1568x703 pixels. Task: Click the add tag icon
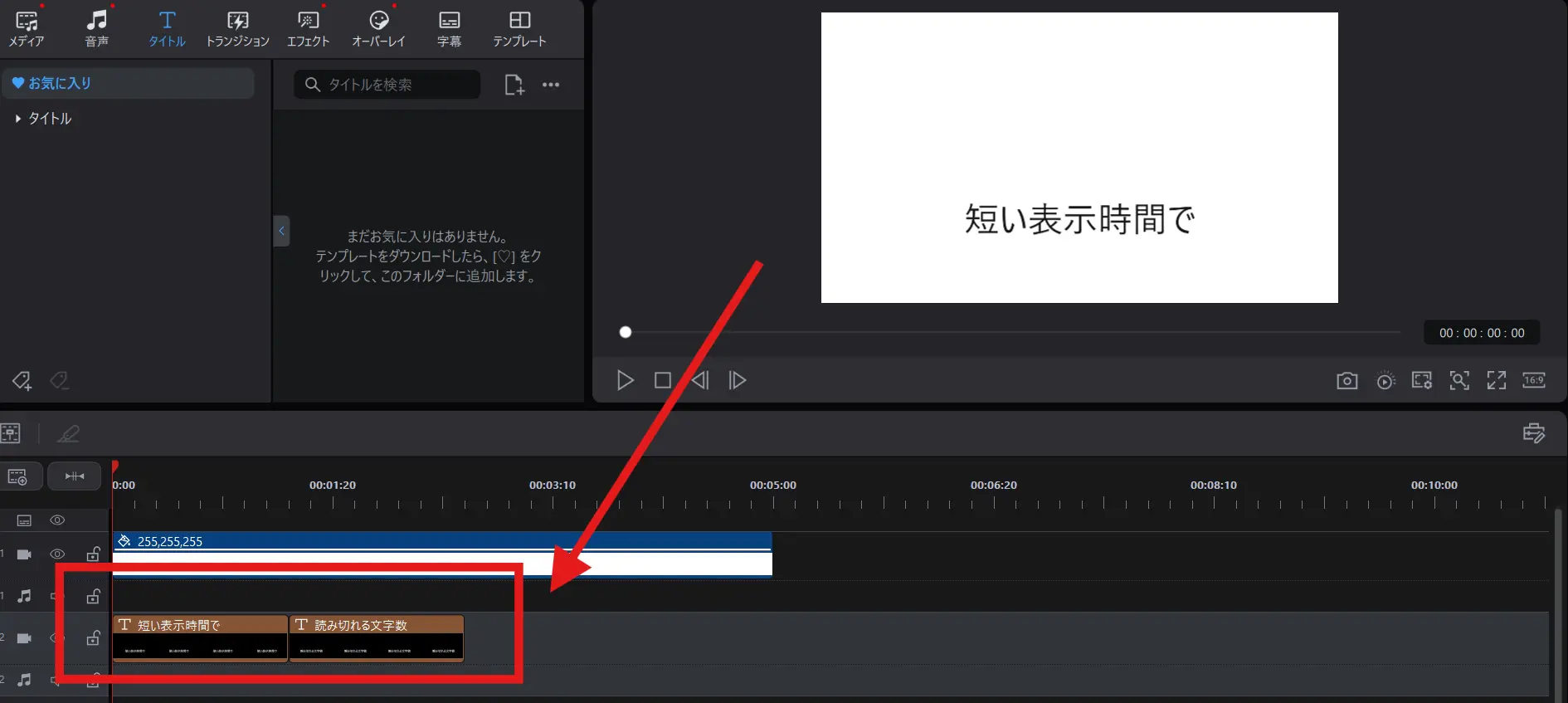click(22, 381)
